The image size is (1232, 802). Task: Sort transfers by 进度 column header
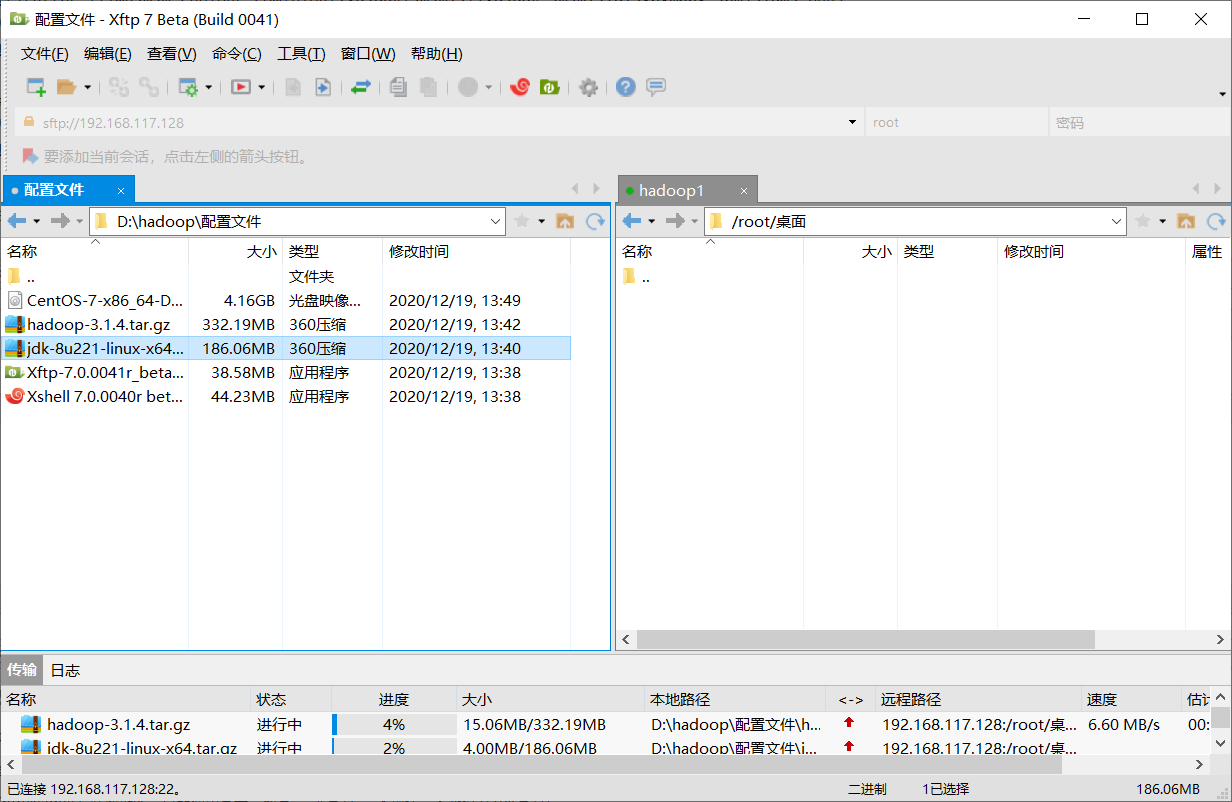[x=394, y=700]
